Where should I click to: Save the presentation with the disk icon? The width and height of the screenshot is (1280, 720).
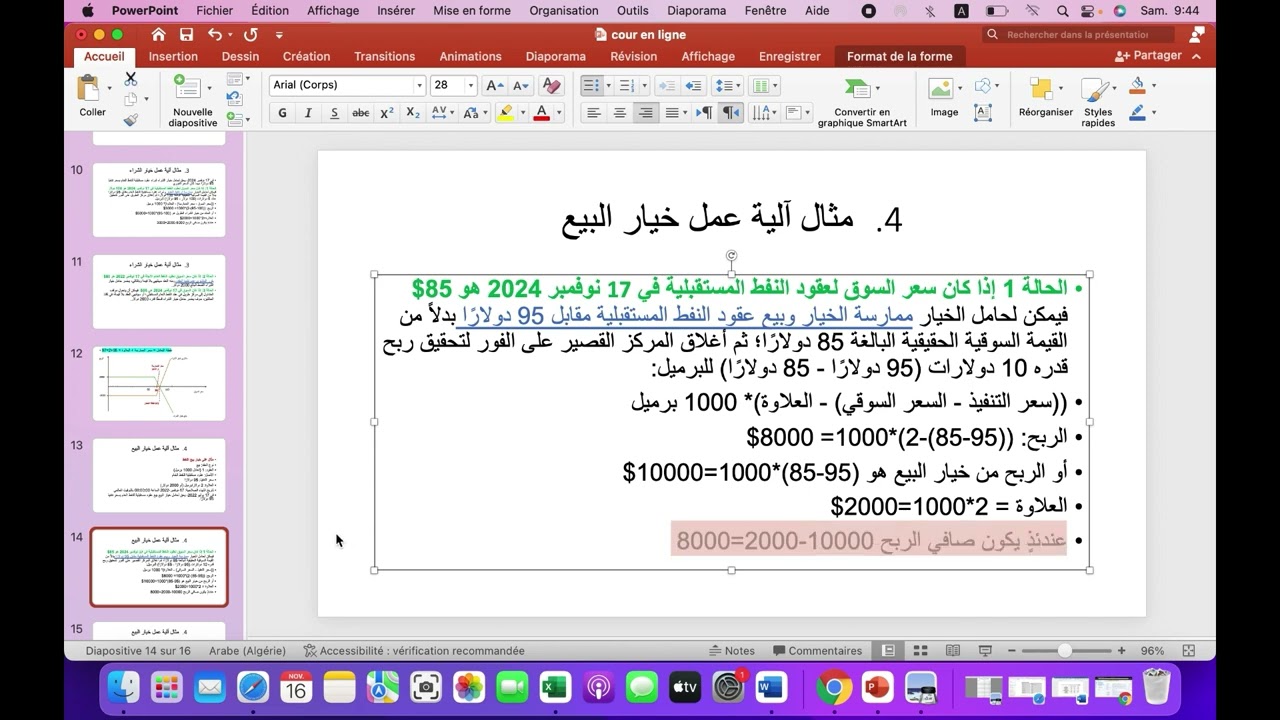186,34
